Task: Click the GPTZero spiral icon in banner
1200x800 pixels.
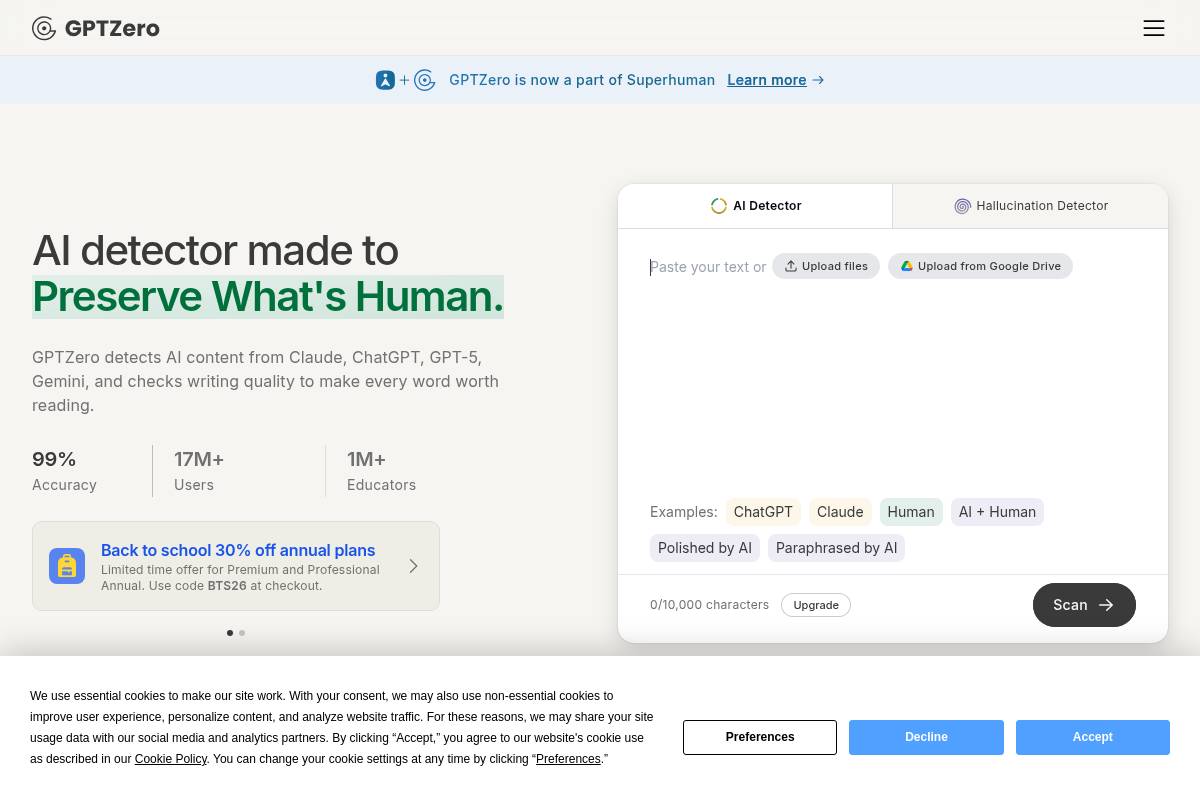Action: tap(425, 80)
